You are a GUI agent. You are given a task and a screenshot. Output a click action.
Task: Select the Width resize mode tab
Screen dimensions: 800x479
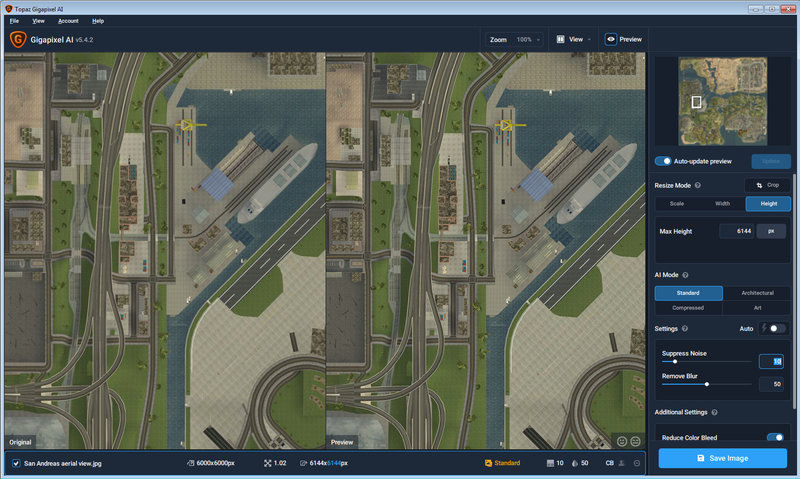click(722, 204)
